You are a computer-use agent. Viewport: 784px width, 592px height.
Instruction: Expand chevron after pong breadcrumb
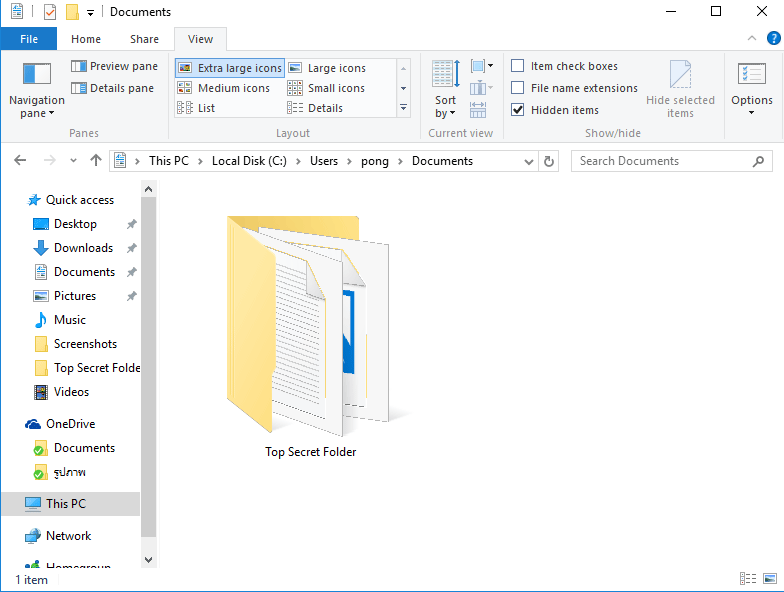(x=400, y=162)
